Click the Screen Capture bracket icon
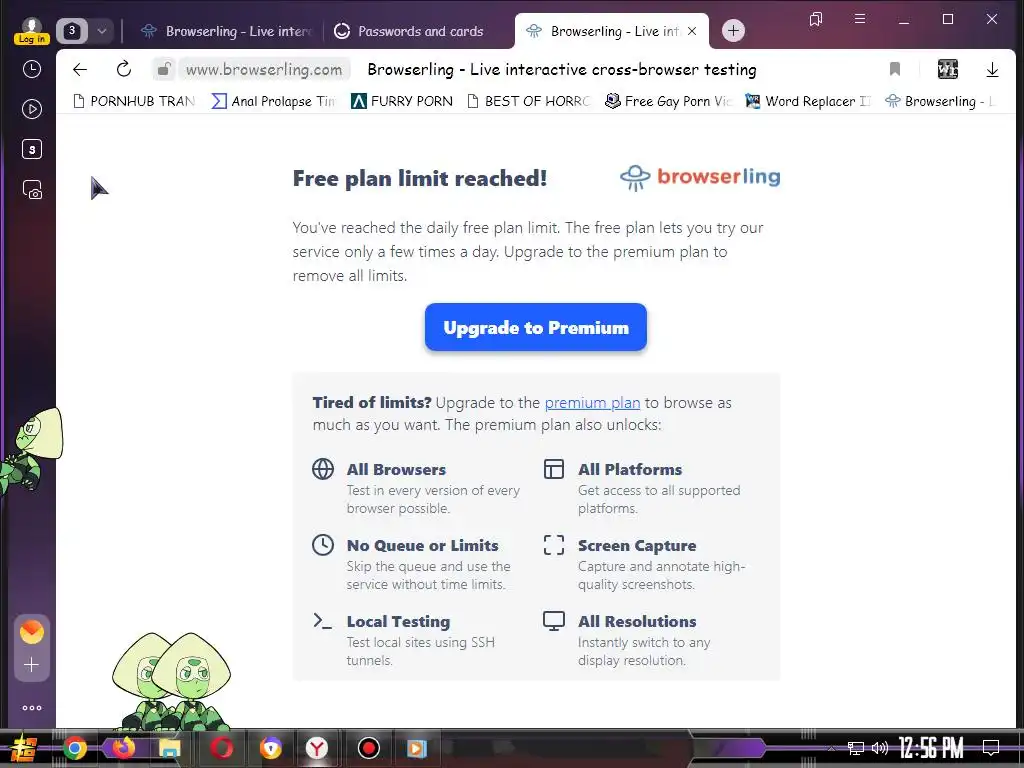The image size is (1024, 768). (x=554, y=545)
